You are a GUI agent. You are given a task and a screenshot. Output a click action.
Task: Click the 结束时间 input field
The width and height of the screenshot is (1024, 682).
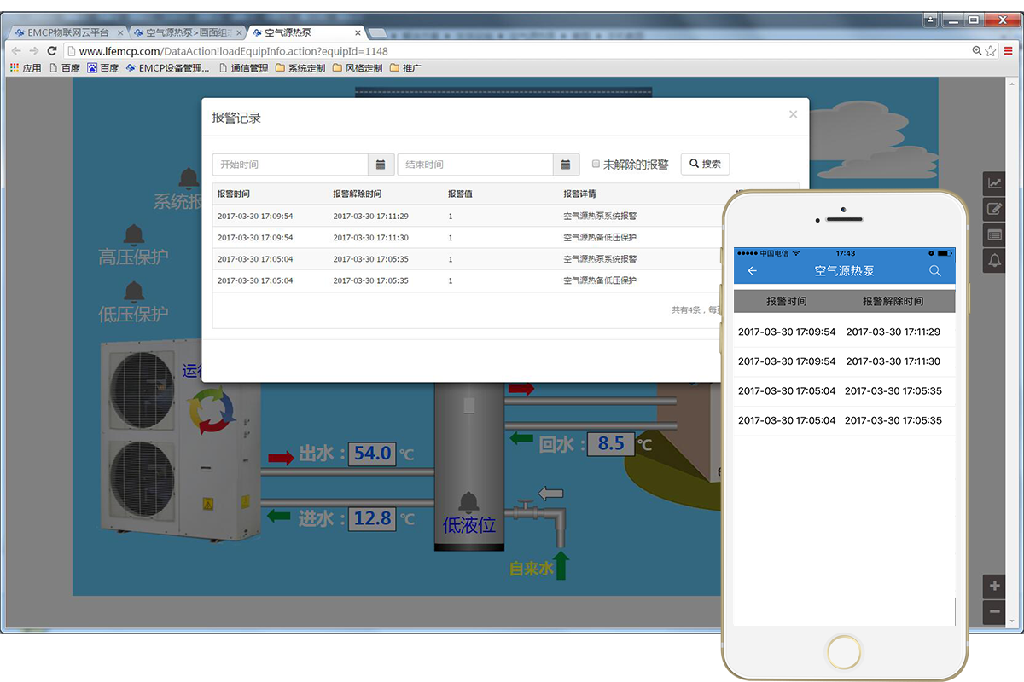click(x=475, y=165)
